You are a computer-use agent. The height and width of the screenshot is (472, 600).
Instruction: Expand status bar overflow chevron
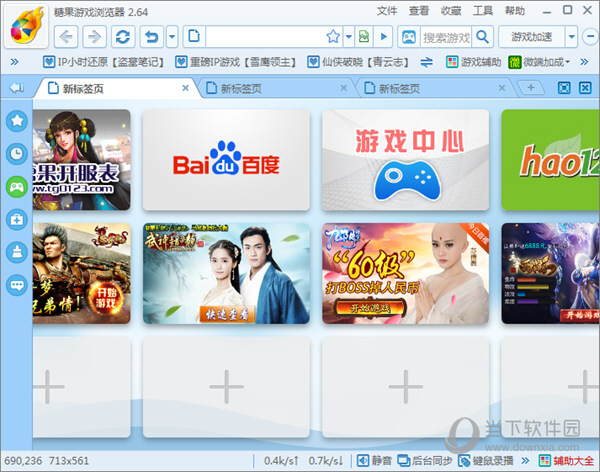pyautogui.click(x=526, y=461)
